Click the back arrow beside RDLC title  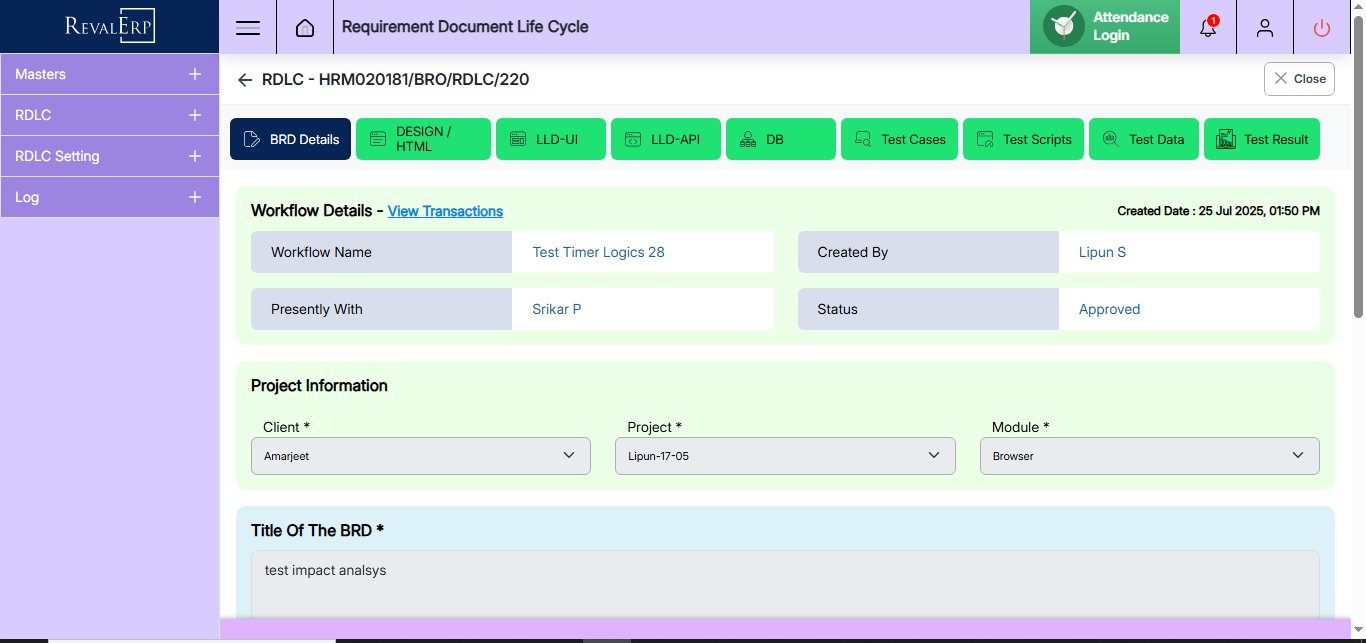click(245, 80)
